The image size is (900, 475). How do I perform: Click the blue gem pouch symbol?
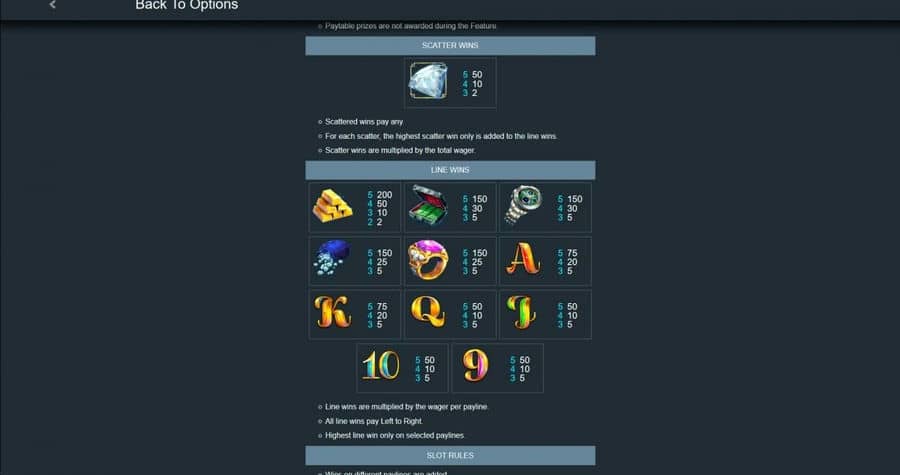click(x=332, y=258)
